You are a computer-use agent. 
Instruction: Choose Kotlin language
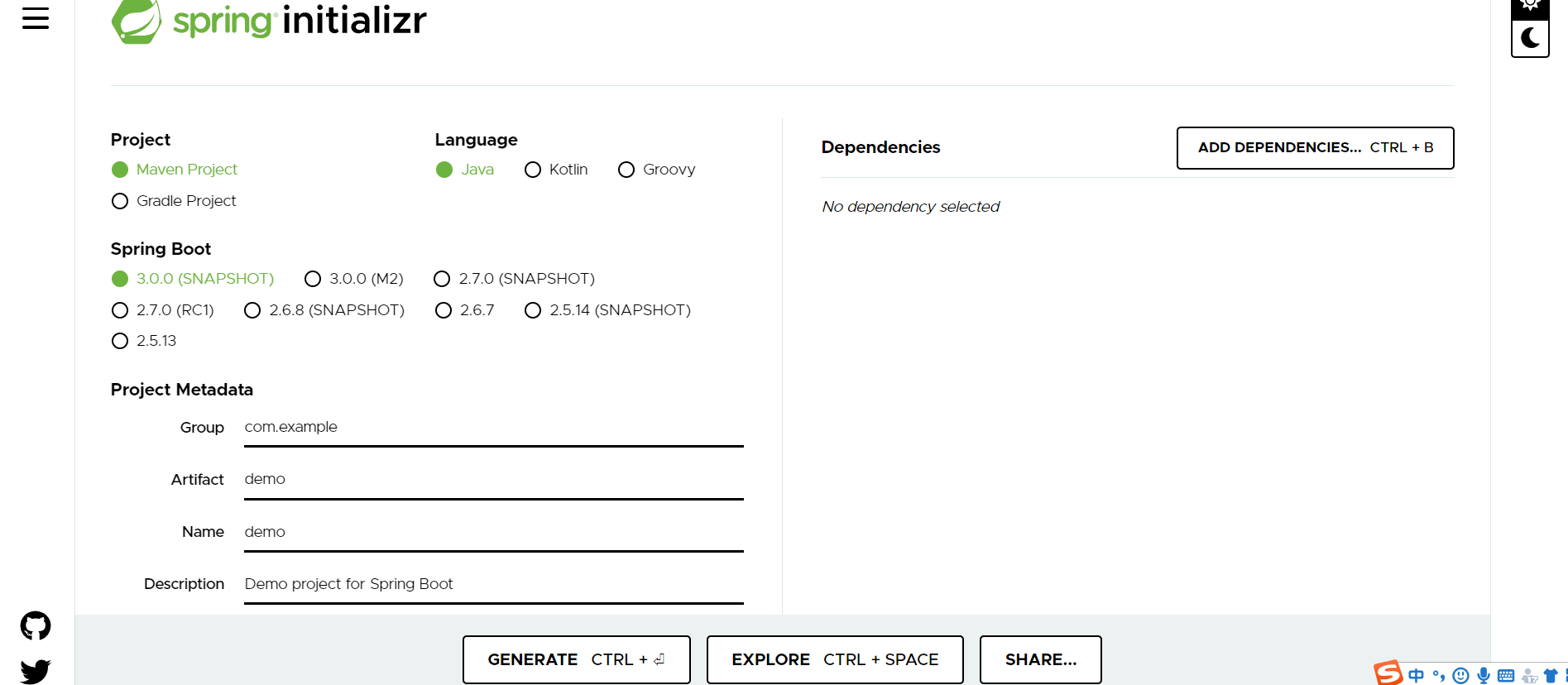556,170
